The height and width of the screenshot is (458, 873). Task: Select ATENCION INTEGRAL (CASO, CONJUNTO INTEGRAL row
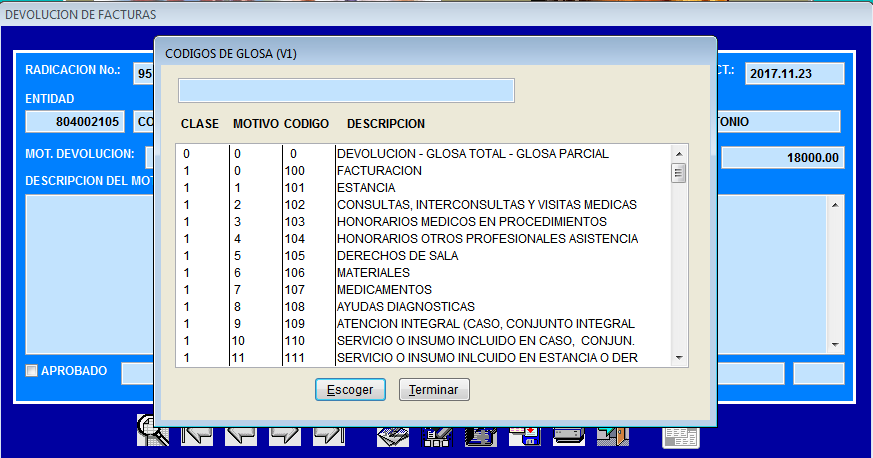(x=423, y=324)
